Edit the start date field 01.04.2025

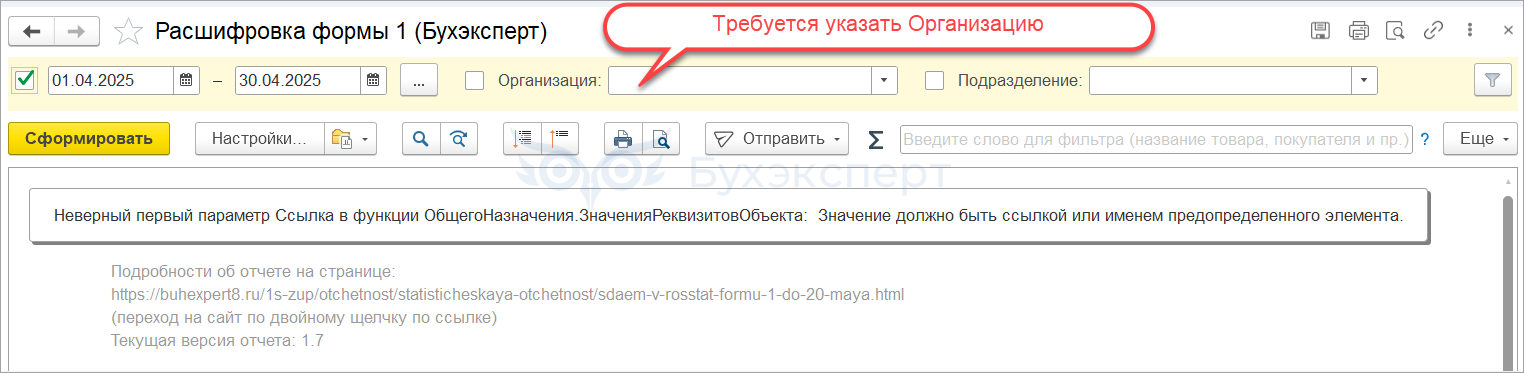(x=111, y=81)
